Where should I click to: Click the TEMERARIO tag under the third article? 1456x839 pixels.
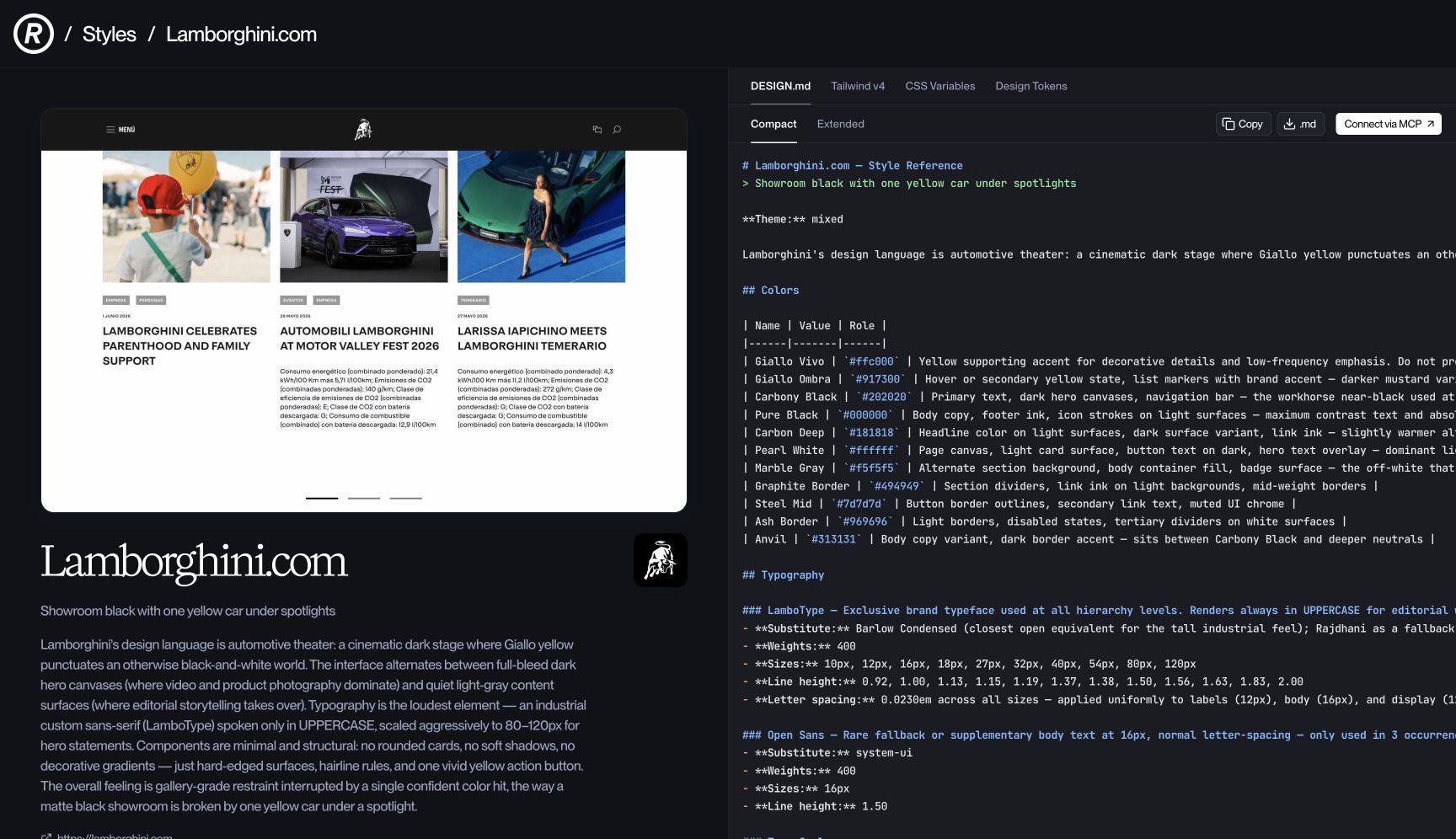474,300
